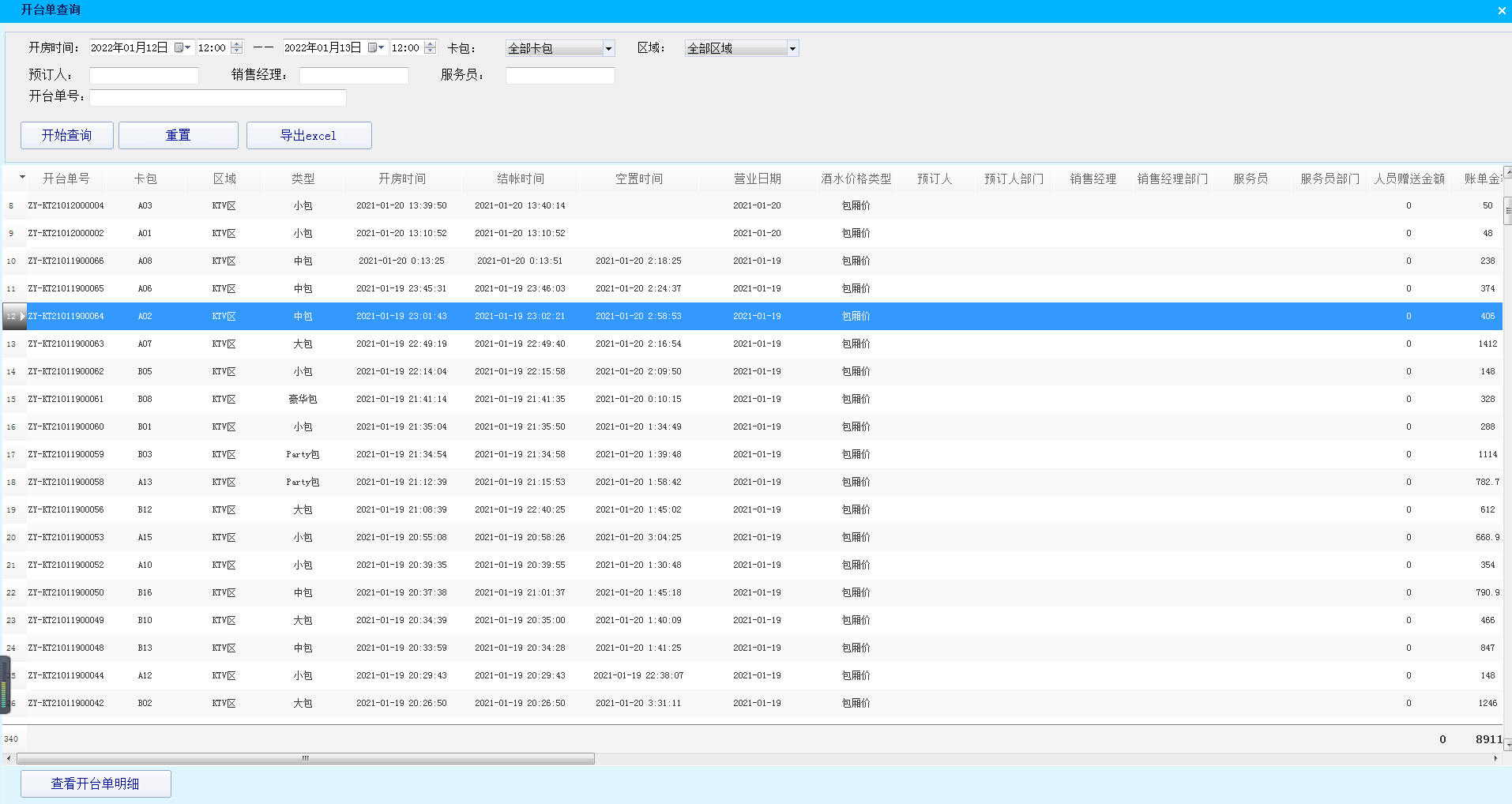This screenshot has width=1512, height=804.
Task: Click horizontal scrollbar left arrow
Action: tap(9, 758)
